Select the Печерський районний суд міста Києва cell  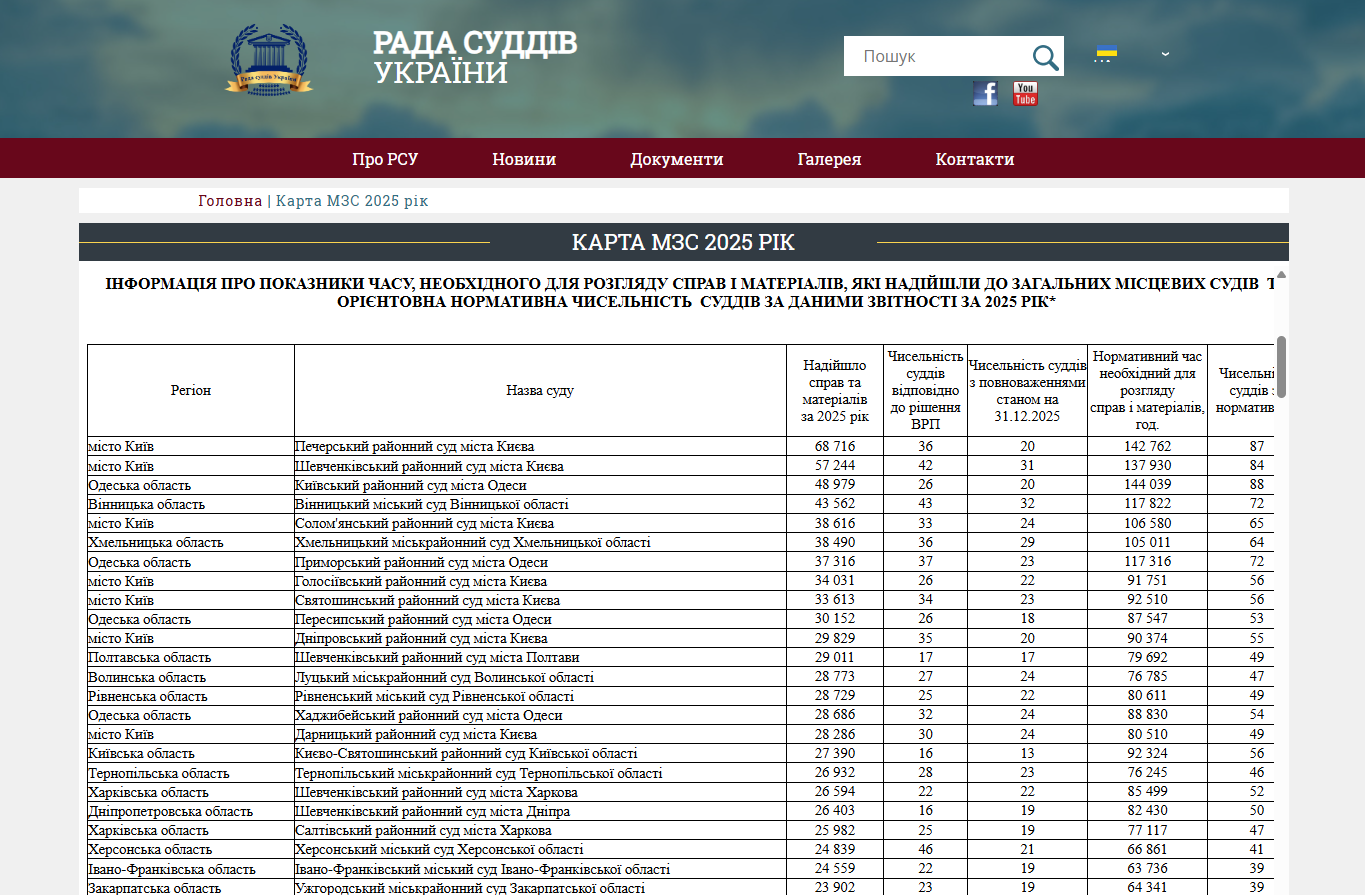(415, 446)
